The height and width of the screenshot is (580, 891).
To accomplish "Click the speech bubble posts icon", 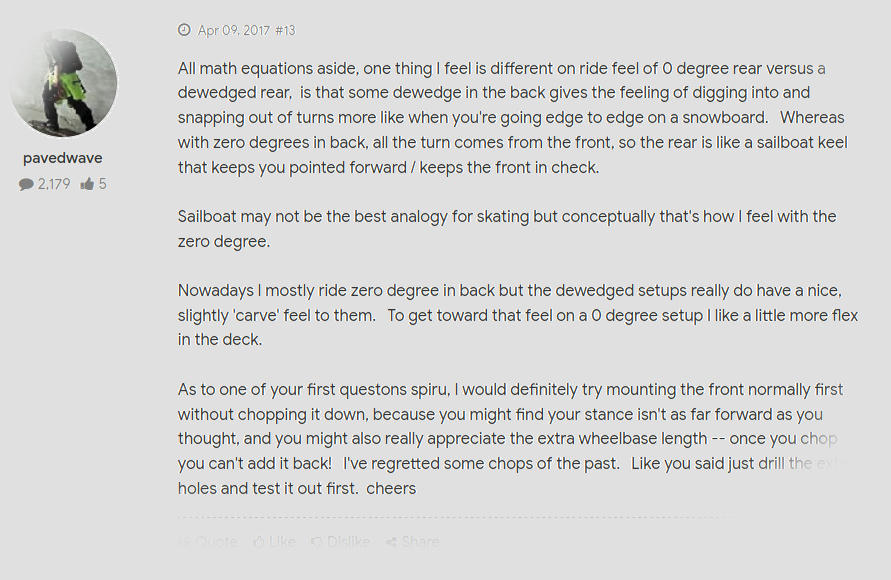I will [26, 184].
